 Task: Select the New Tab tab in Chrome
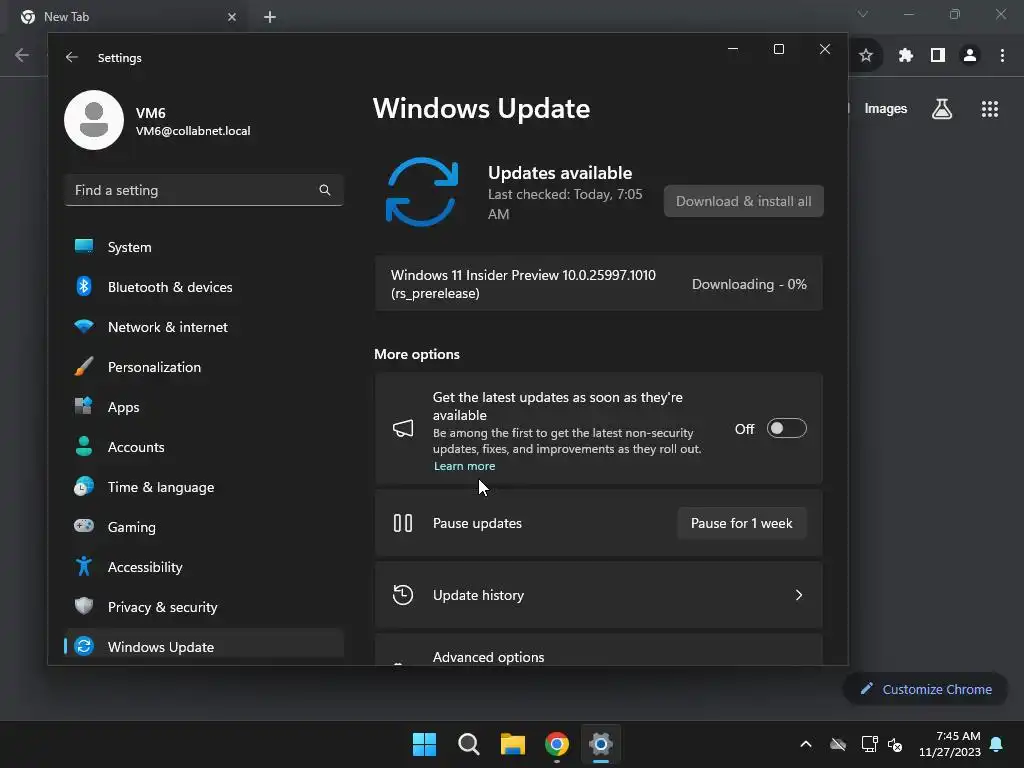click(129, 17)
